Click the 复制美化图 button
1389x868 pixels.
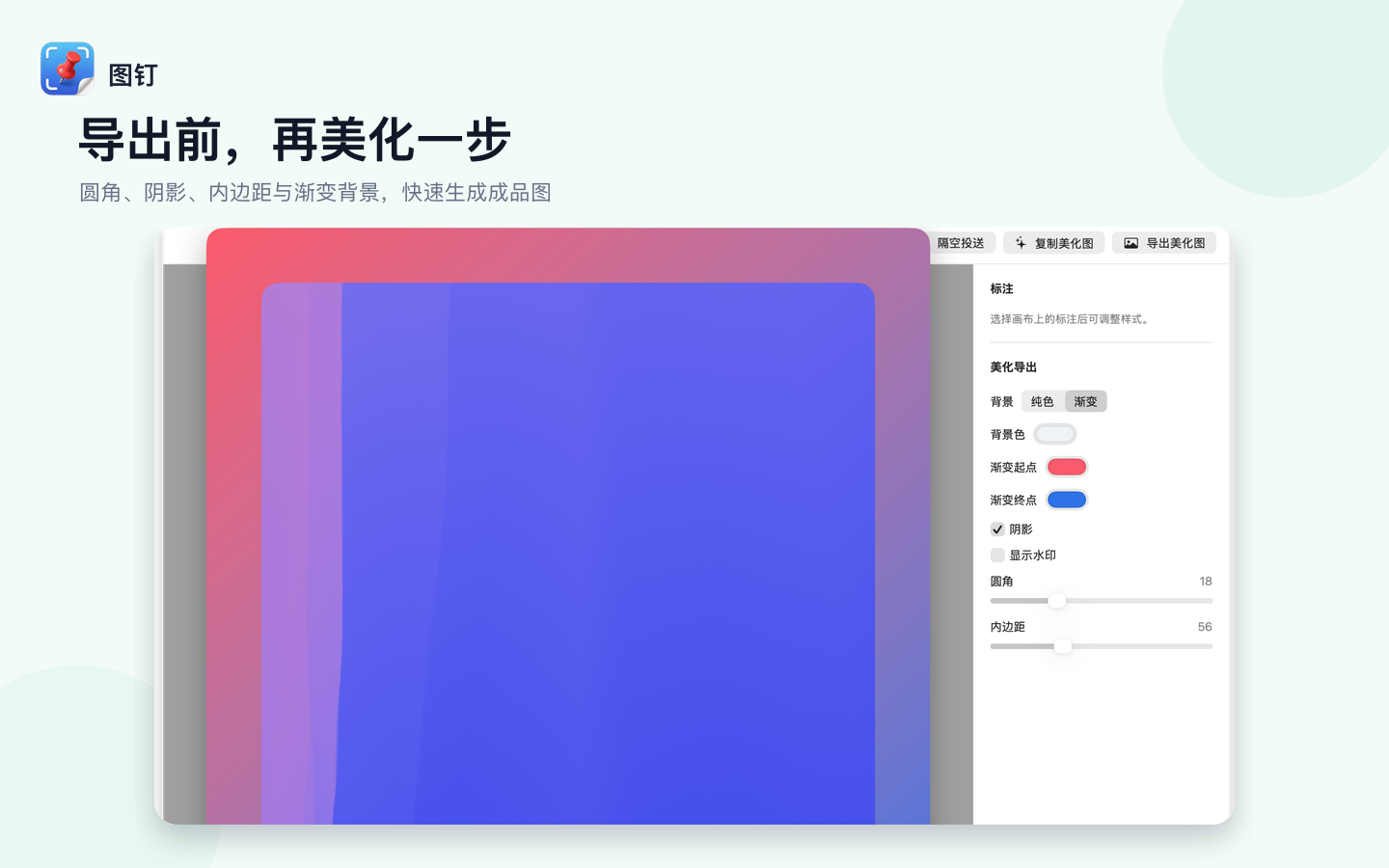pos(1053,243)
